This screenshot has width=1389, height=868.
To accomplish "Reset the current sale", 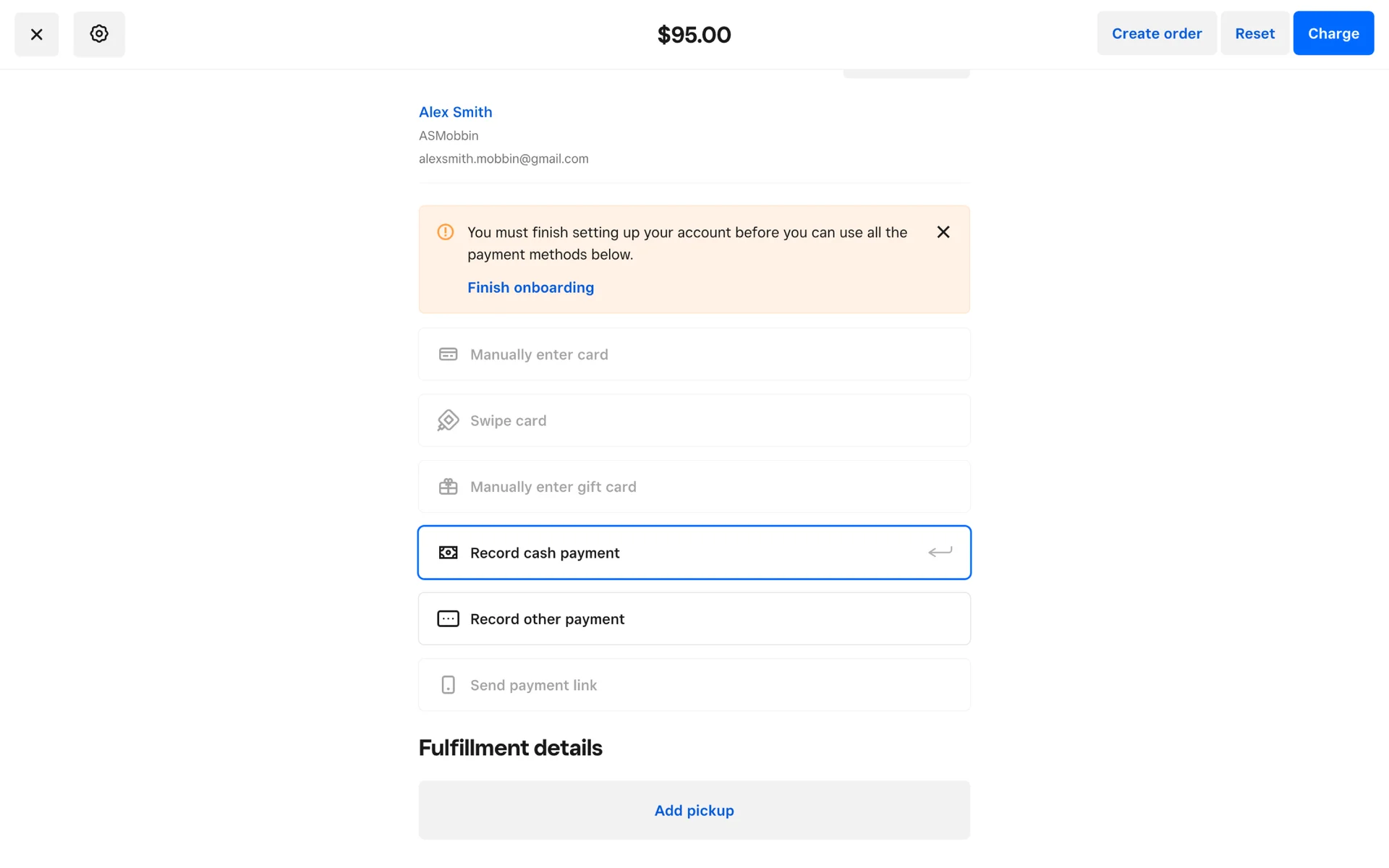I will coord(1254,33).
